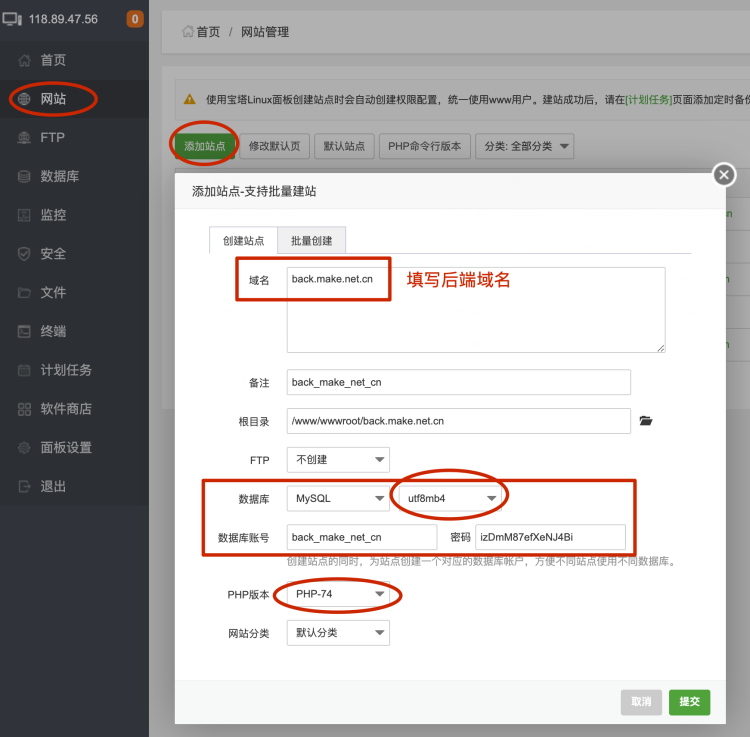Click the green 提交 button
750x737 pixels.
tap(689, 702)
